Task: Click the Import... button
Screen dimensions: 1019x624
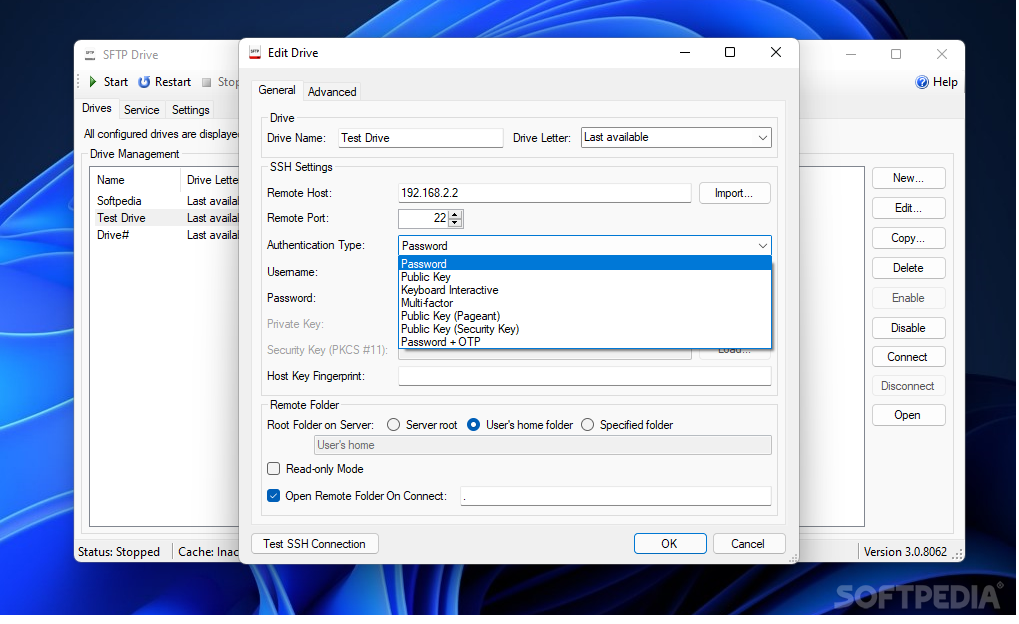Action: pos(734,193)
